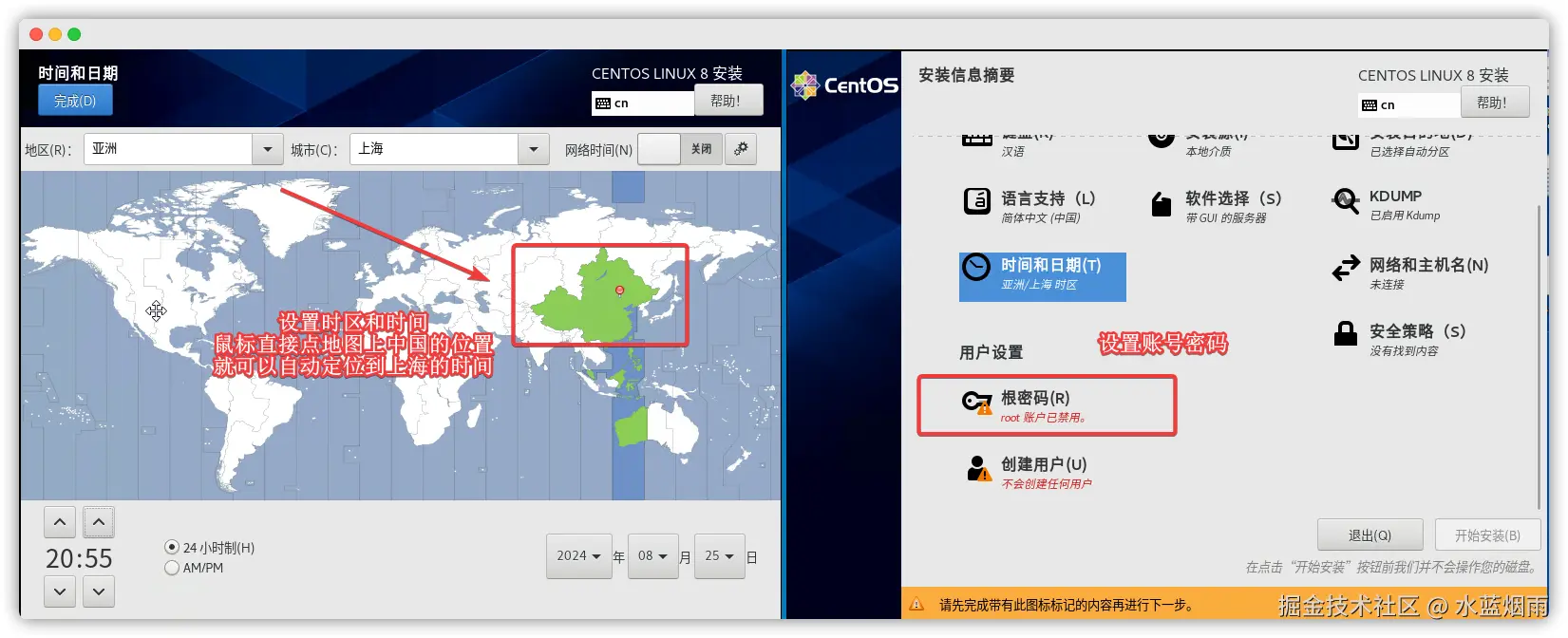Click the 开始安装(B) begin installation button
The height and width of the screenshot is (638, 1568).
1487,535
